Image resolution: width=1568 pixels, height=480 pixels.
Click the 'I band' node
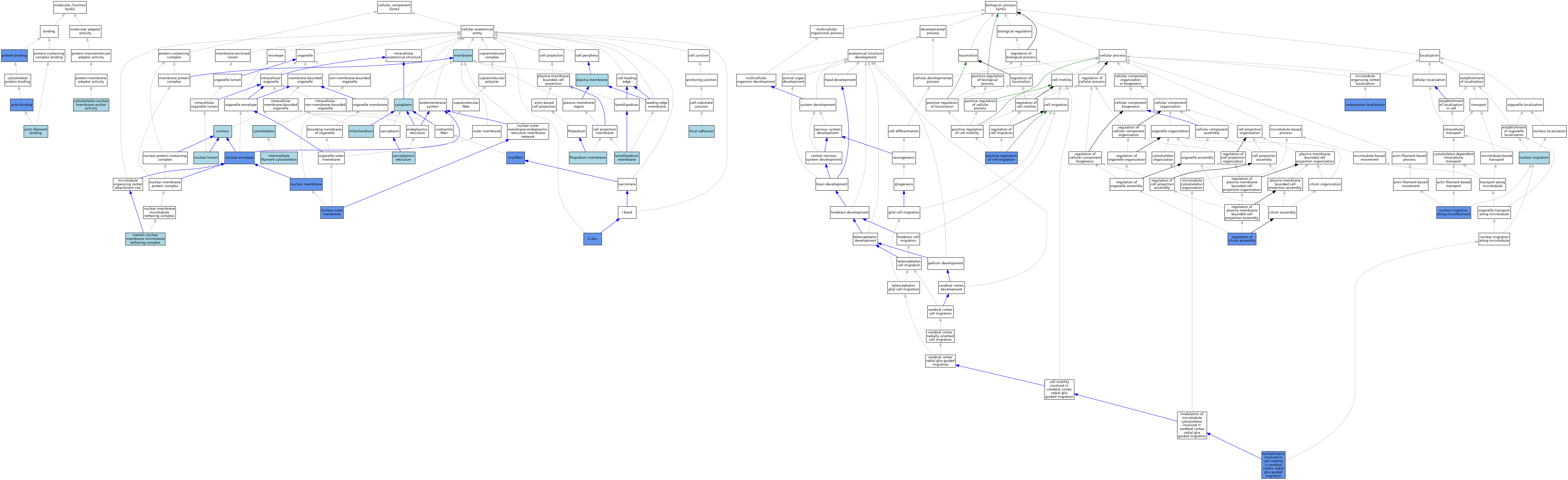click(x=627, y=212)
